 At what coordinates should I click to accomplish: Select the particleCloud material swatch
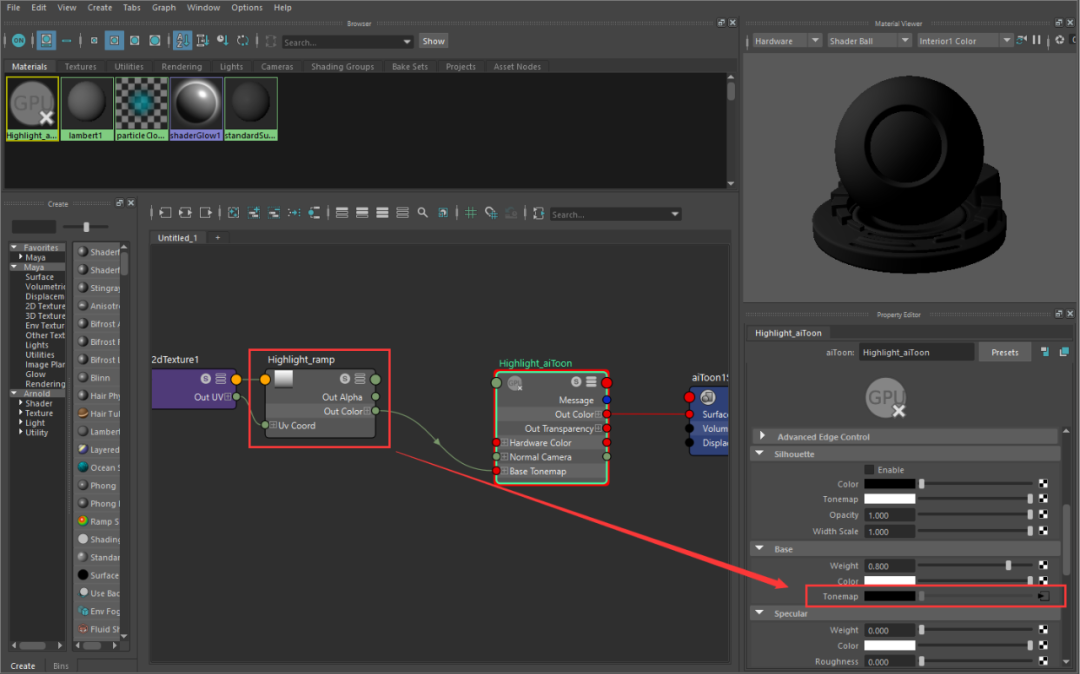click(x=141, y=109)
